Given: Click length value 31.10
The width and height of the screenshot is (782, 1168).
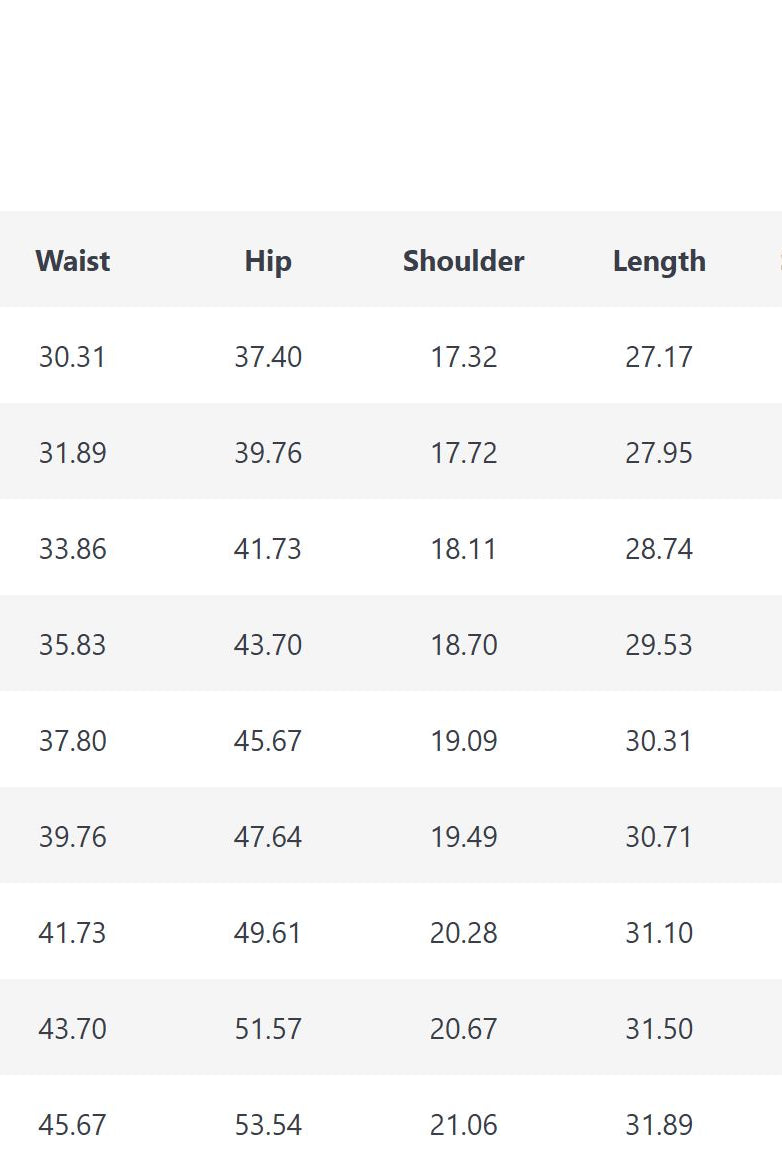Looking at the screenshot, I should coord(659,933).
